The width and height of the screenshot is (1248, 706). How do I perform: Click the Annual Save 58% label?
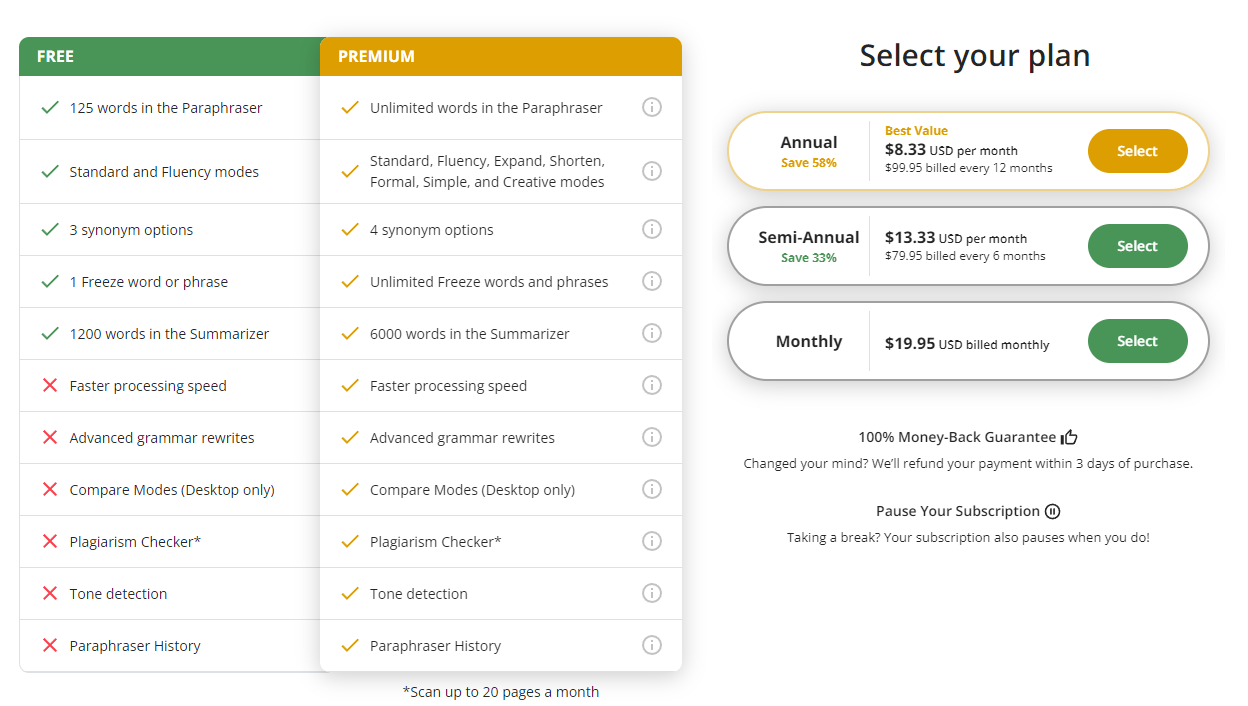coord(809,163)
